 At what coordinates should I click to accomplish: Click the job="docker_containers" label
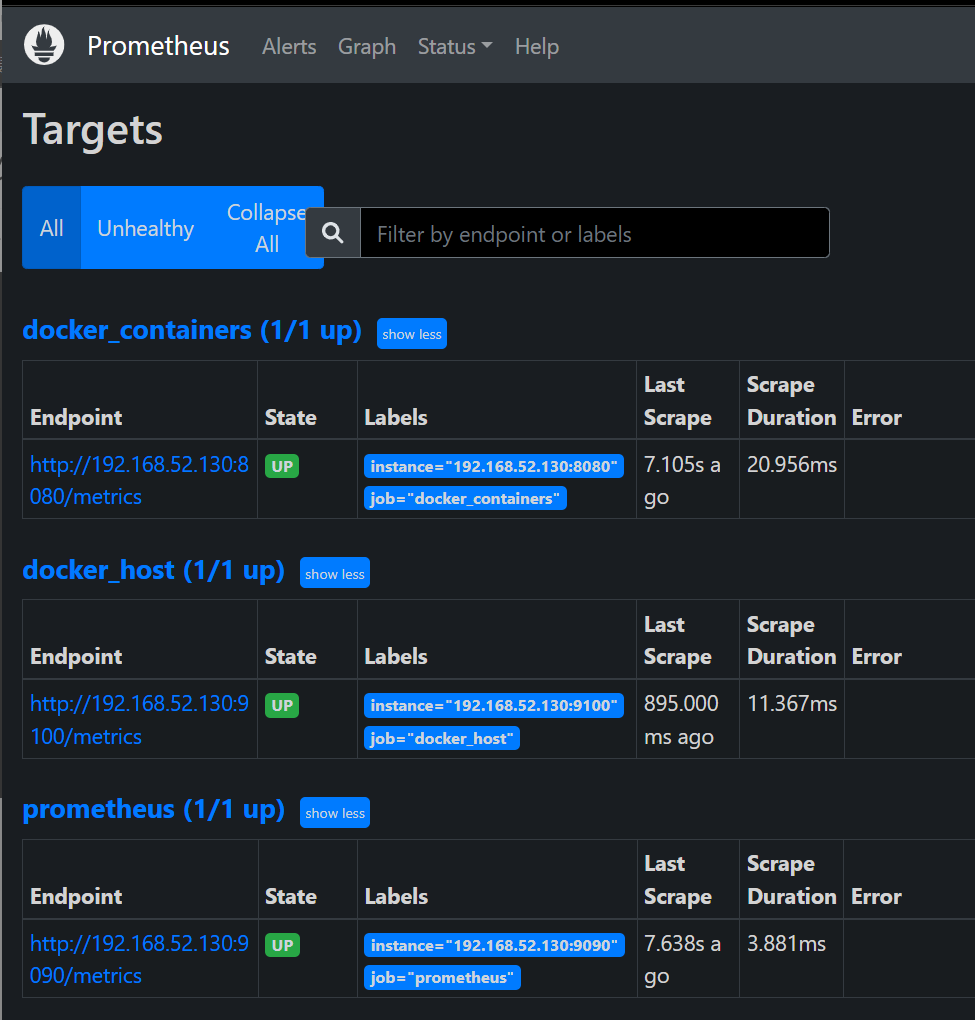pos(465,498)
